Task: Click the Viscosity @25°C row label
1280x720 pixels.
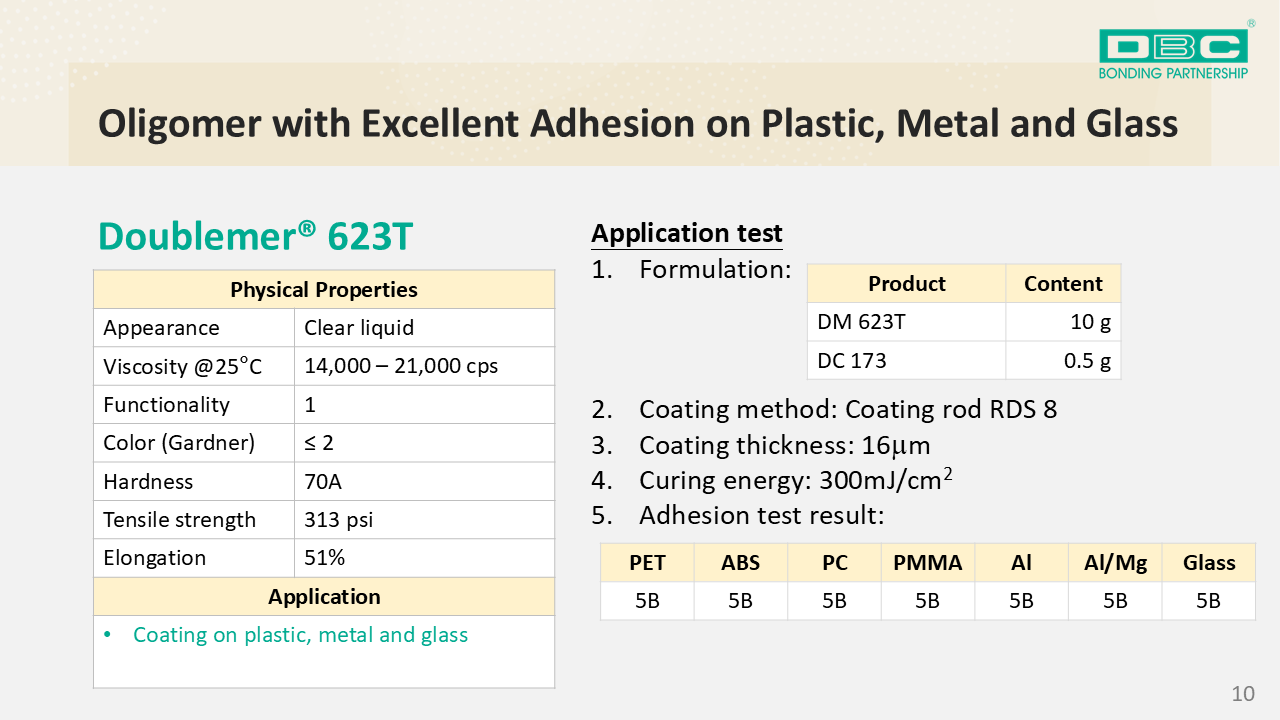Action: tap(182, 367)
